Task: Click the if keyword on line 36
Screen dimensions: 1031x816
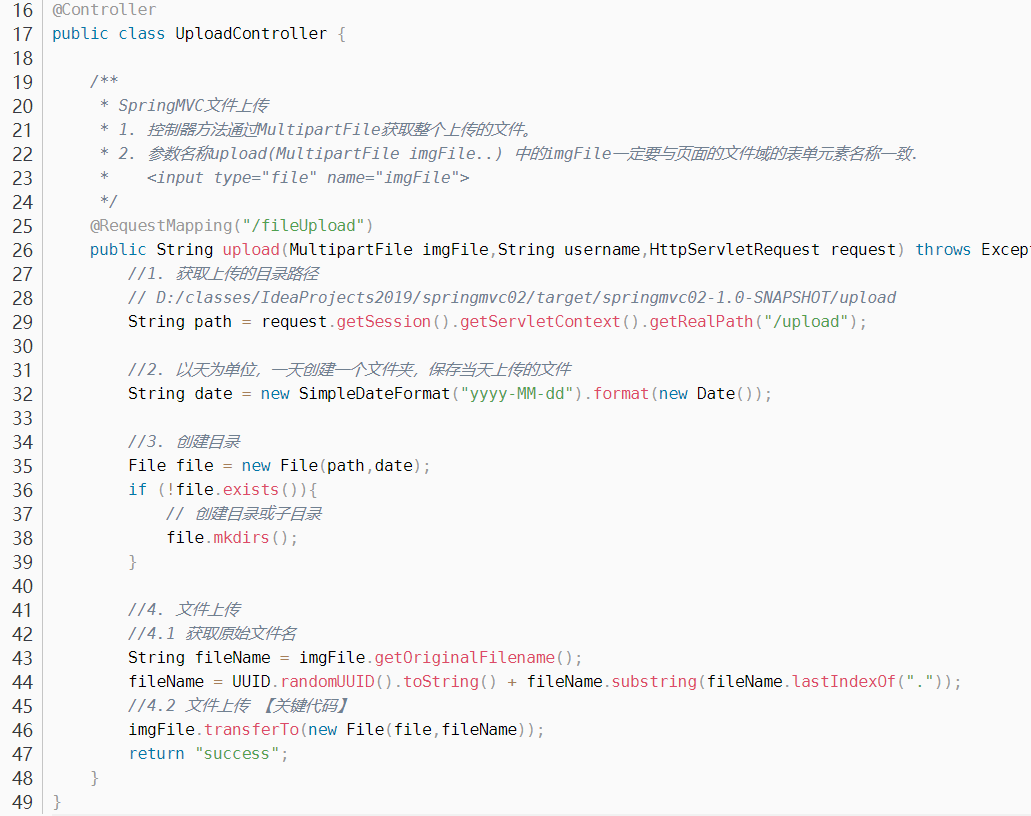Action: (137, 490)
